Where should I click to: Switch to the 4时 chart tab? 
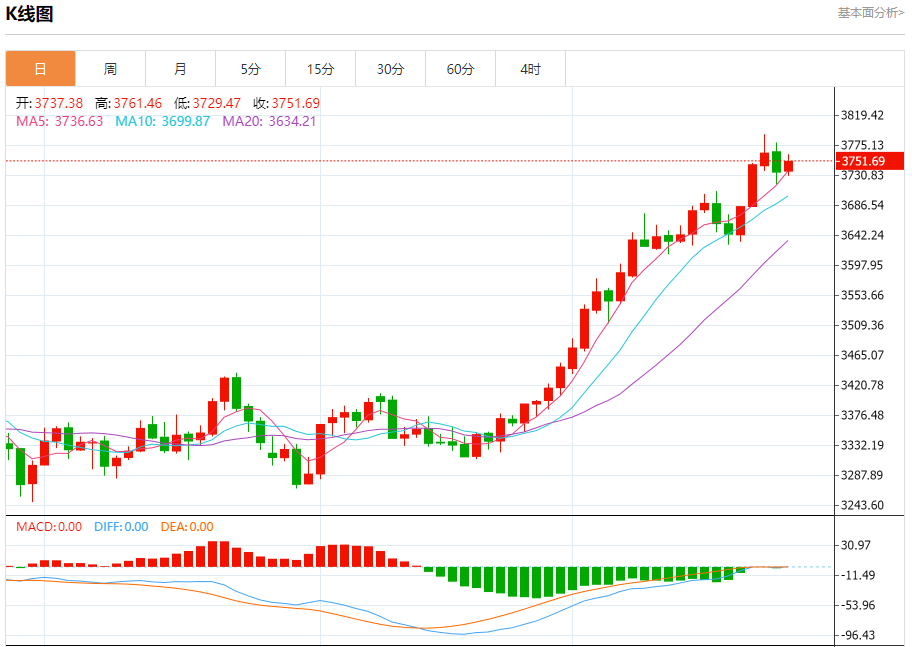[530, 69]
